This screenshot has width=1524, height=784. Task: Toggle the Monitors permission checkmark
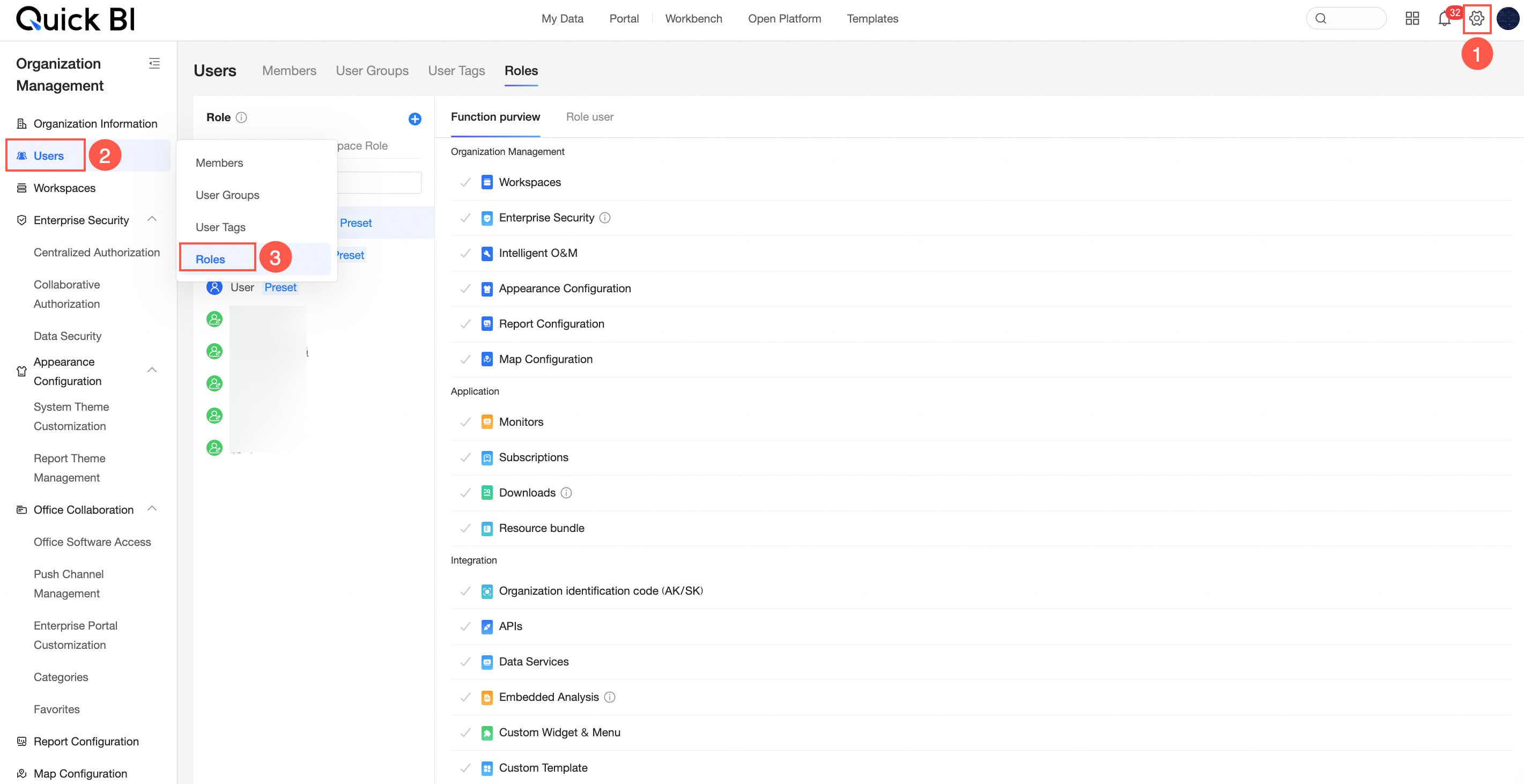pyautogui.click(x=465, y=422)
